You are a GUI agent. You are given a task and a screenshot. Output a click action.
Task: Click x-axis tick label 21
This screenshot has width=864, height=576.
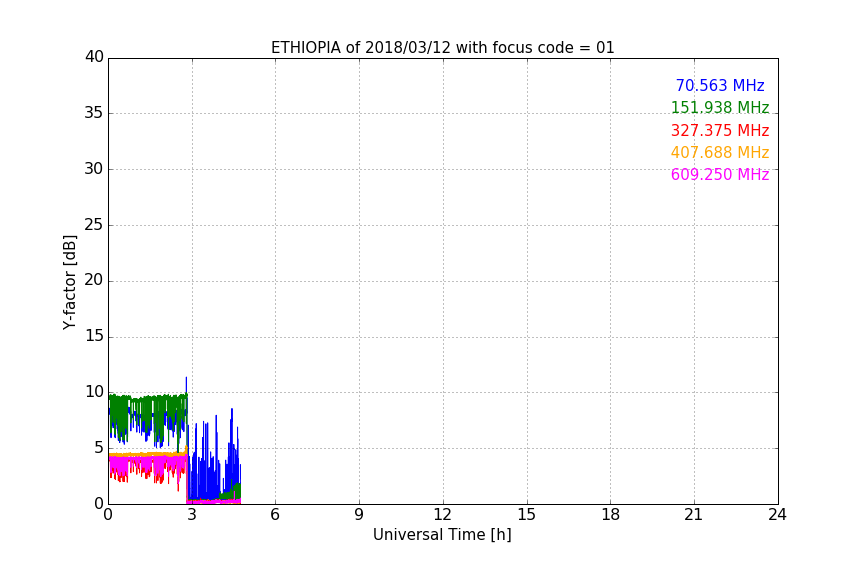coord(694,515)
